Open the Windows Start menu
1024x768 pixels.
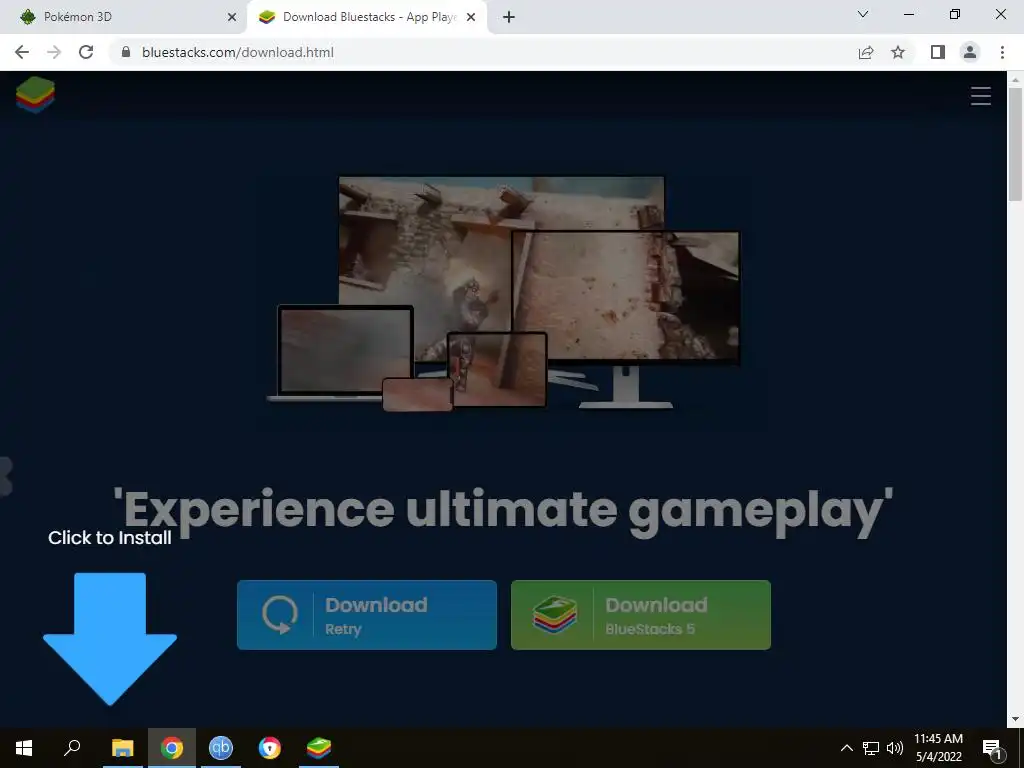click(x=24, y=748)
